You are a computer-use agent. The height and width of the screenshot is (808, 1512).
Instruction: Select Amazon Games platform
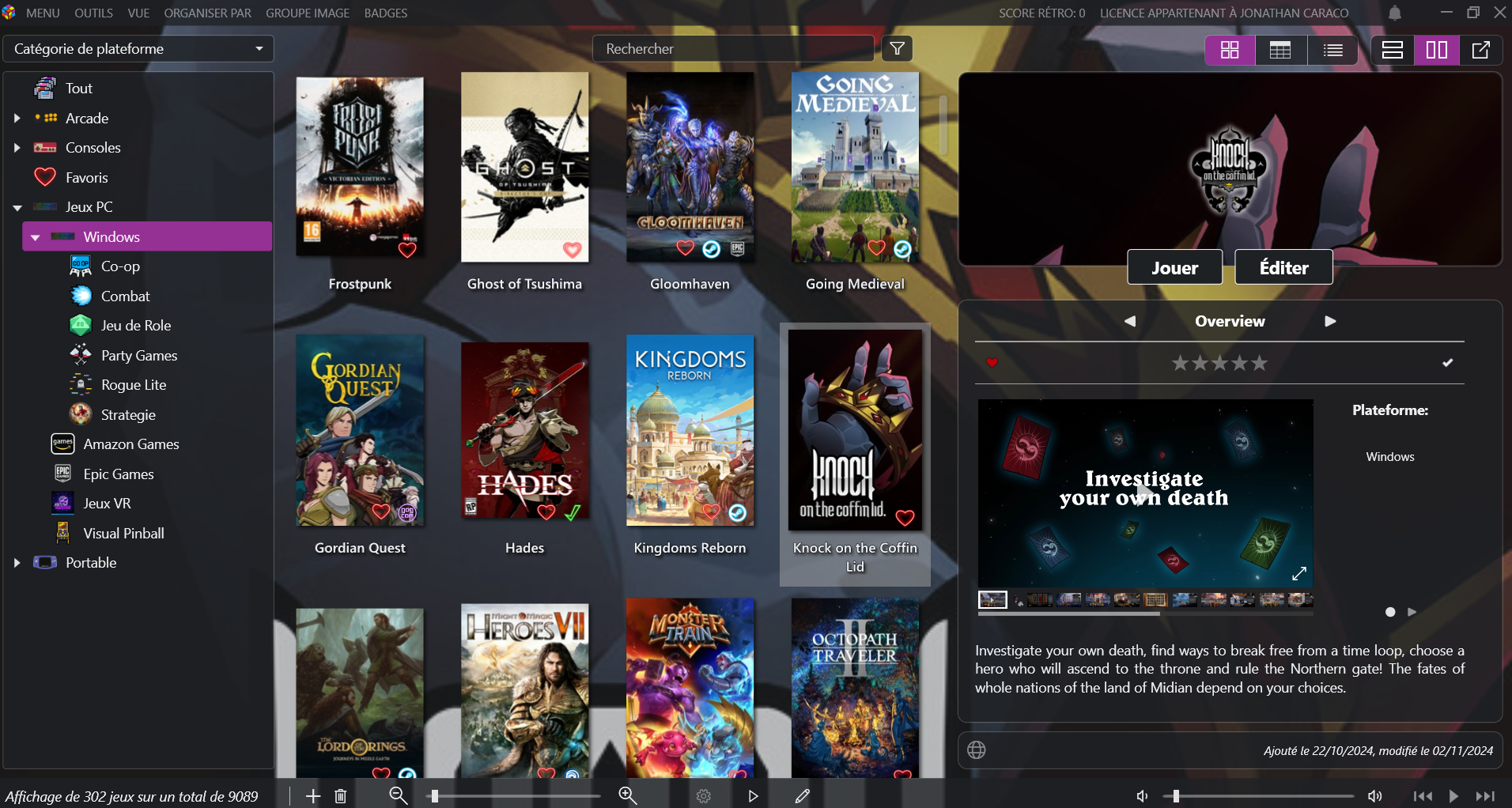131,444
